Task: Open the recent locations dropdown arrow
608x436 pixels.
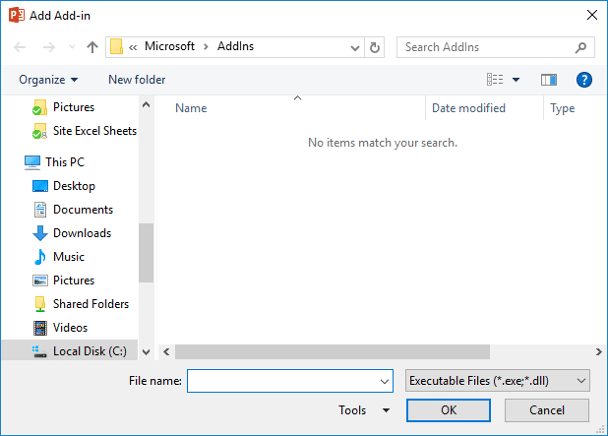Action: tap(72, 47)
